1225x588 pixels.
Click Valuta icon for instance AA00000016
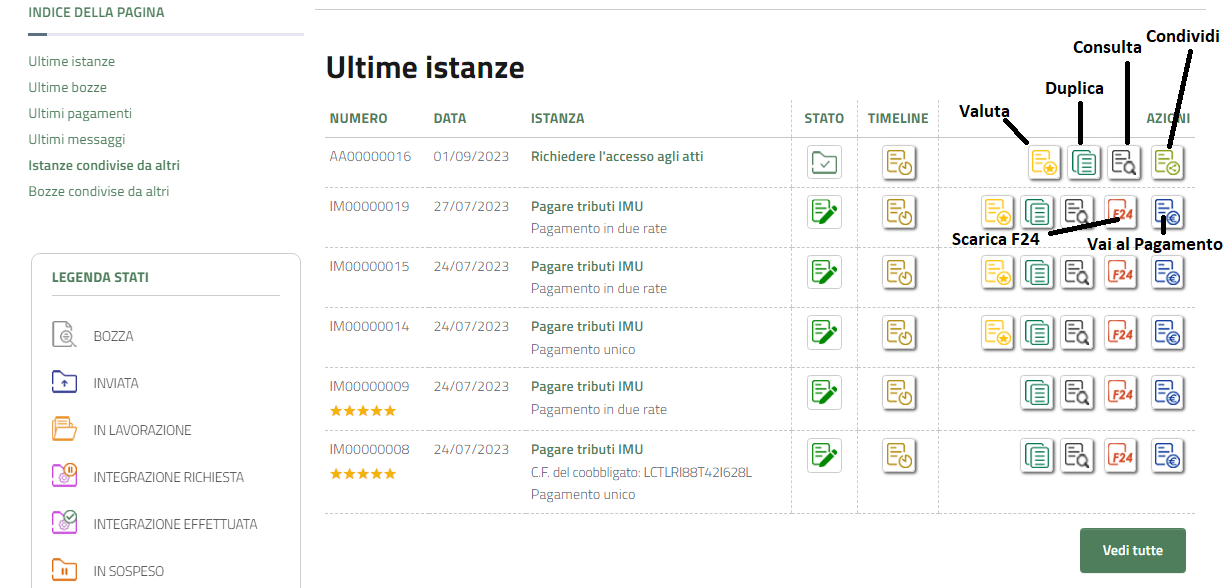coord(1045,162)
